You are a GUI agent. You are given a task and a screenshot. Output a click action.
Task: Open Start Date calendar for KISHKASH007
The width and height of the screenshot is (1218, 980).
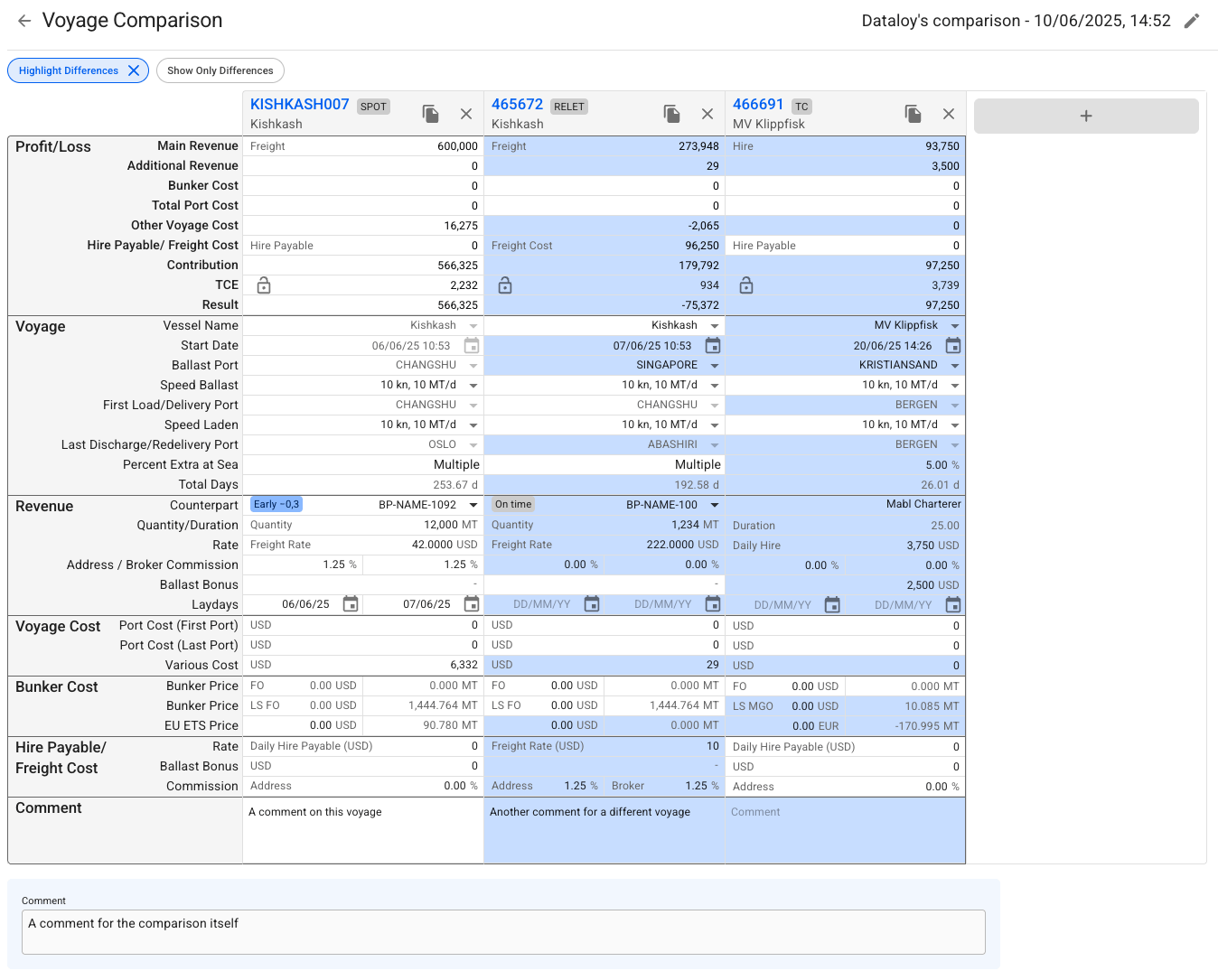click(x=472, y=345)
